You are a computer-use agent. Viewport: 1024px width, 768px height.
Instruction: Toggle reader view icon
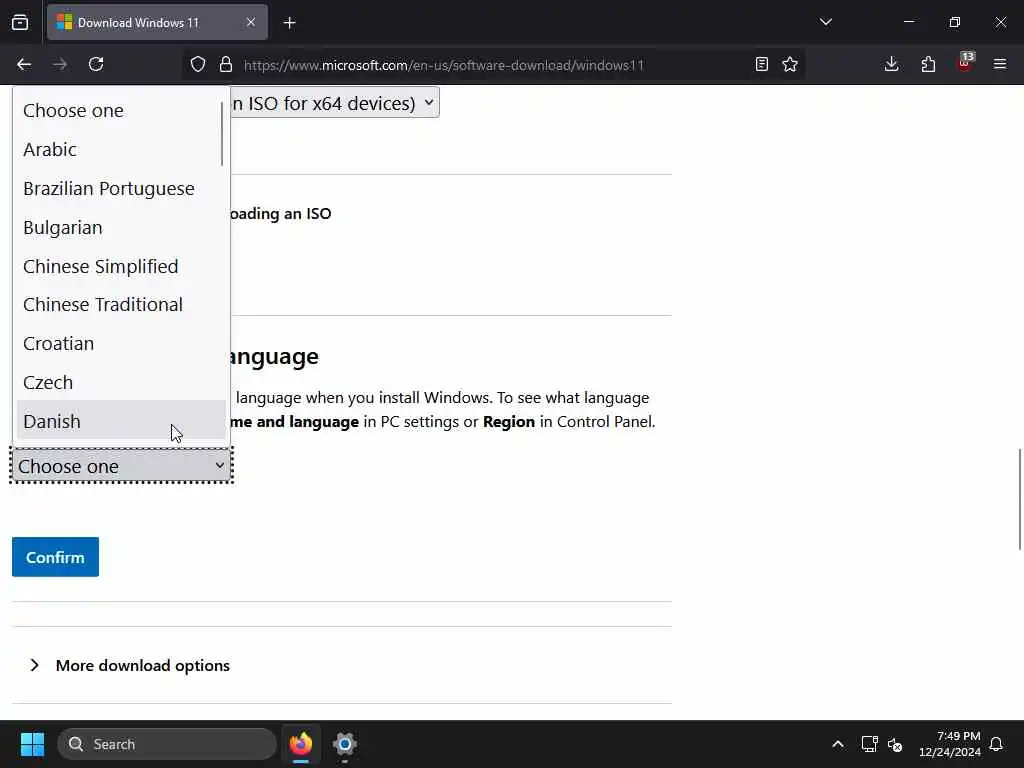point(761,64)
